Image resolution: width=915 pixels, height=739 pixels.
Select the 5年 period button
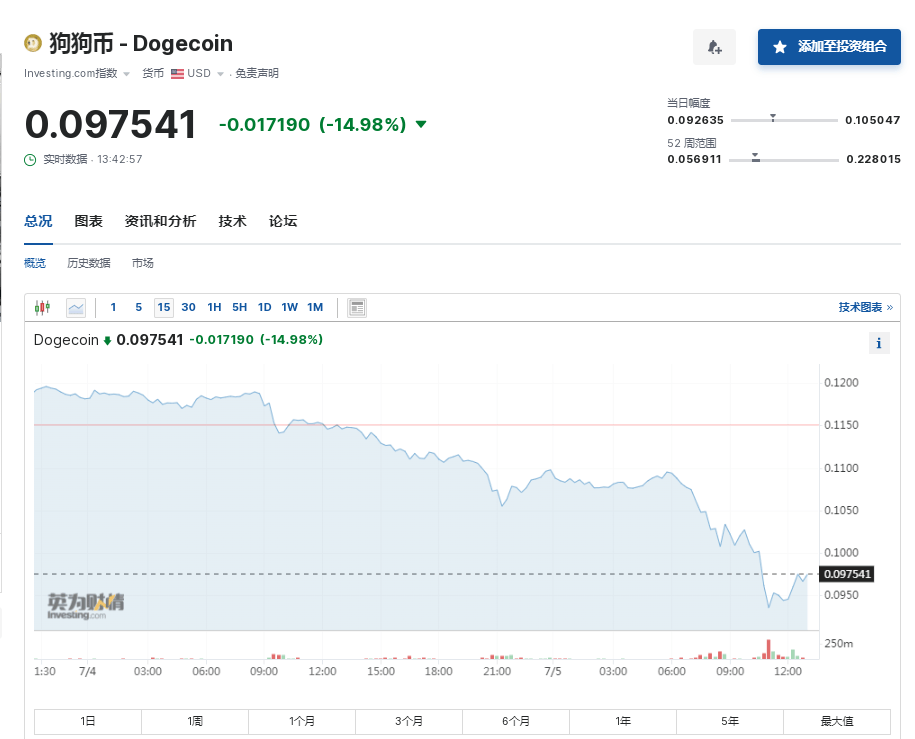click(730, 721)
